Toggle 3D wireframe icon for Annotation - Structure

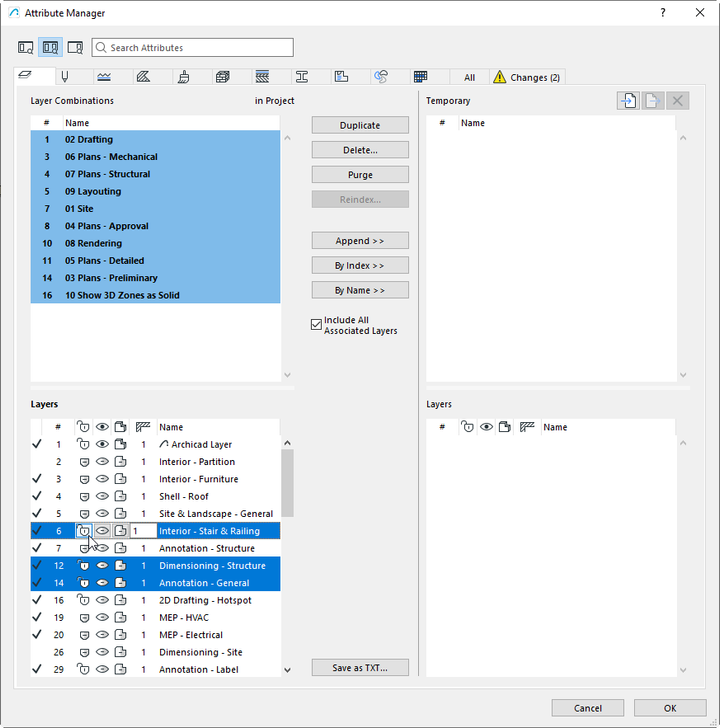point(121,548)
